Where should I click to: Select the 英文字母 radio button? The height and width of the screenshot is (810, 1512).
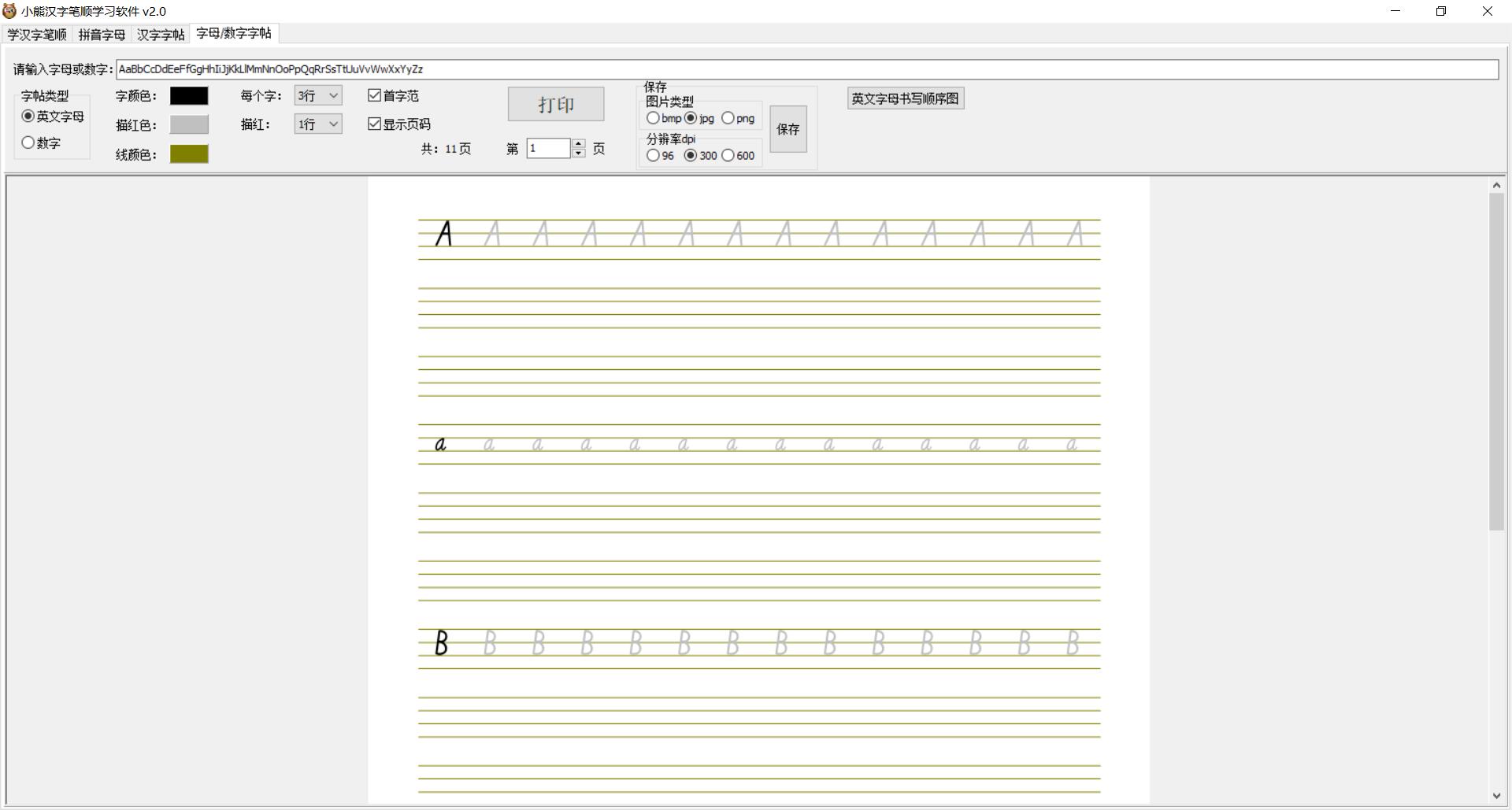click(x=29, y=116)
